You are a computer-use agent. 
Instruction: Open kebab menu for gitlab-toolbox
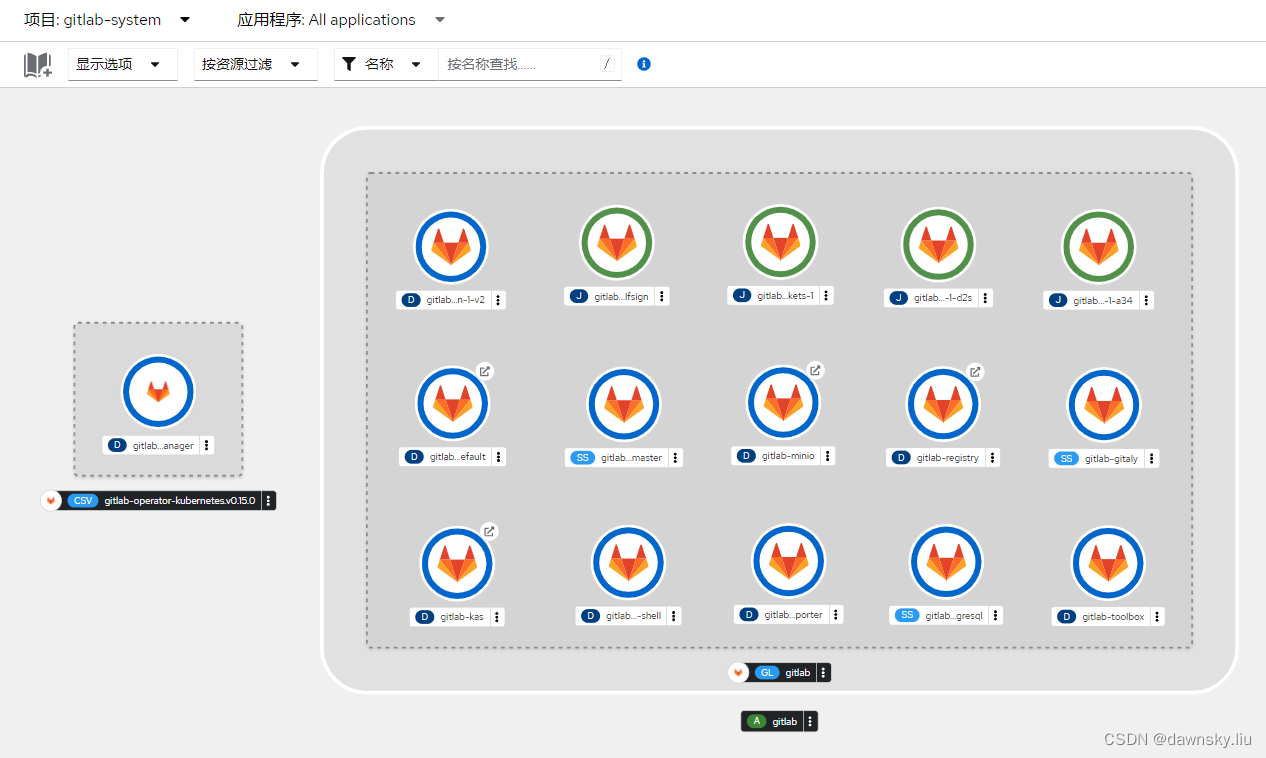(1157, 617)
